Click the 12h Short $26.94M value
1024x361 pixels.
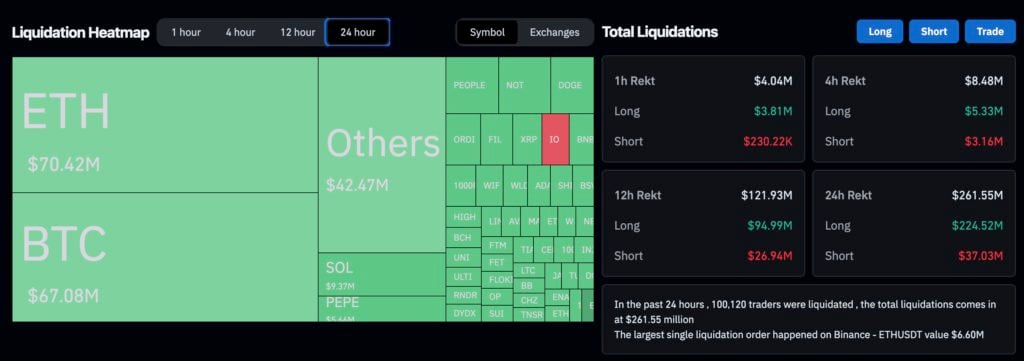(770, 256)
